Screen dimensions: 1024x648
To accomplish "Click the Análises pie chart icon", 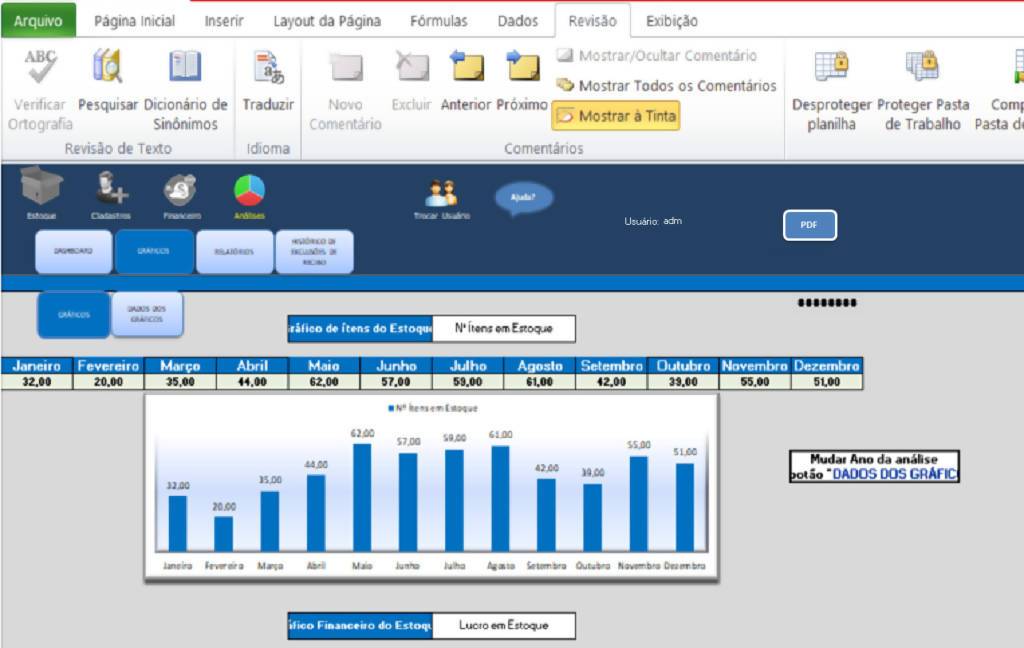I will [x=249, y=189].
